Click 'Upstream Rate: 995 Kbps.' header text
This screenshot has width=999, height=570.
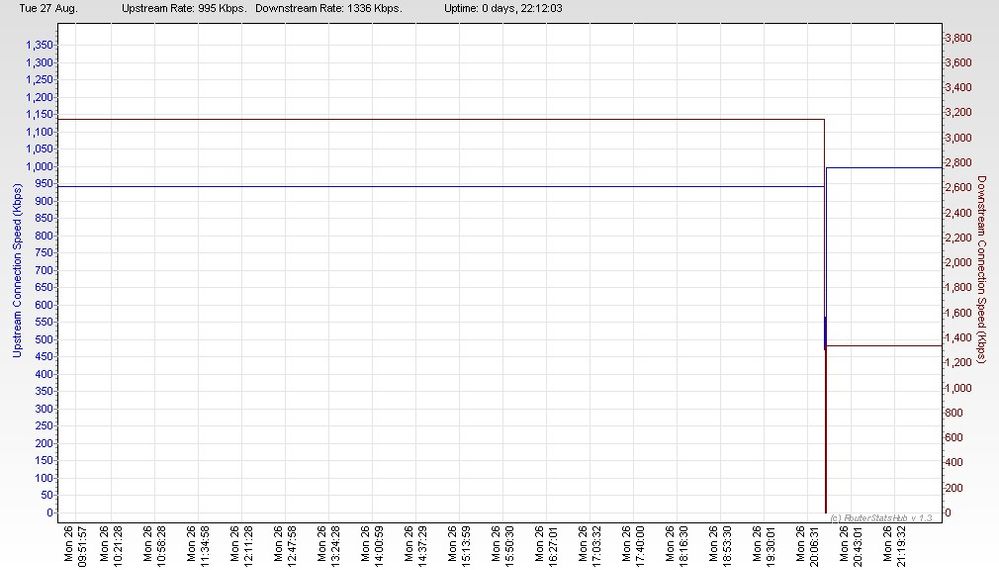(184, 8)
